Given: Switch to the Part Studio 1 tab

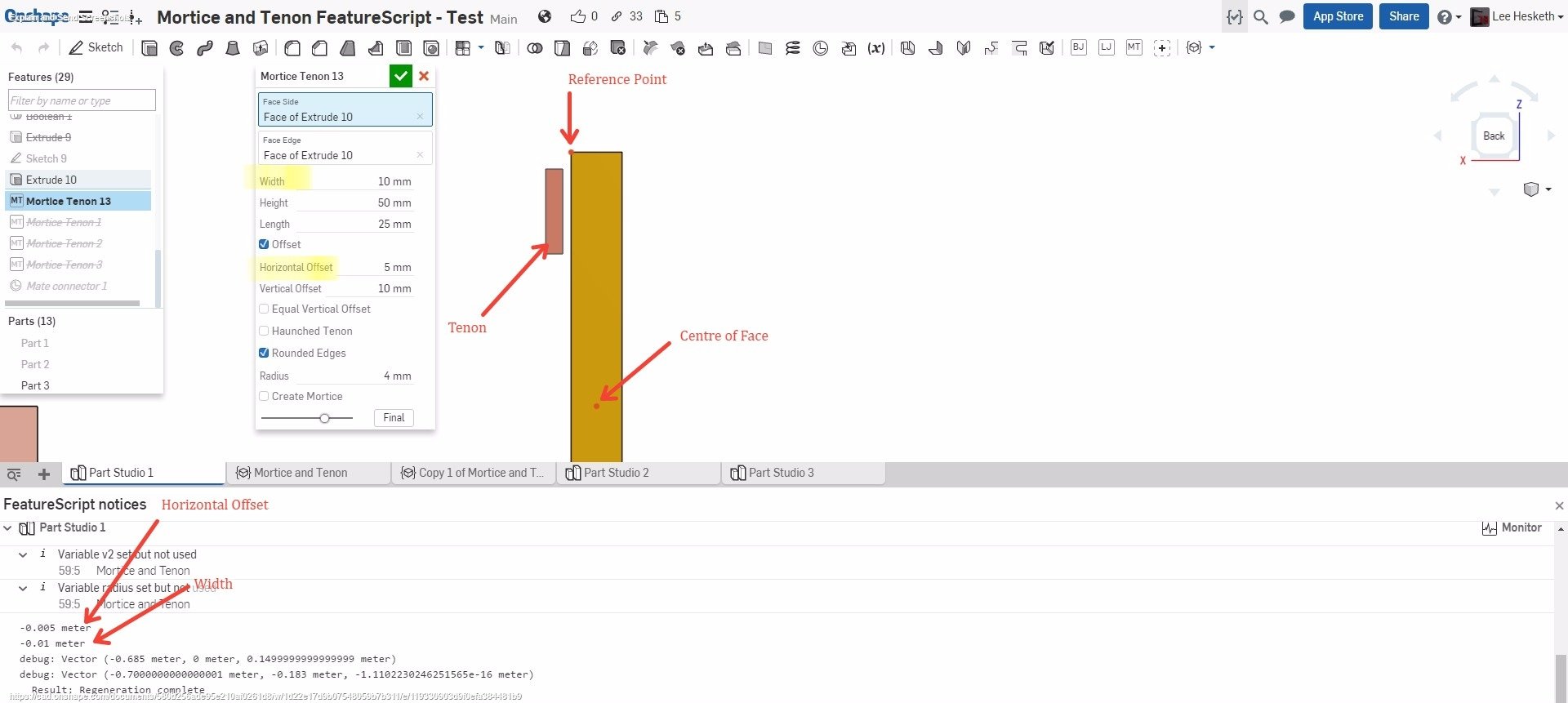Looking at the screenshot, I should [144, 473].
